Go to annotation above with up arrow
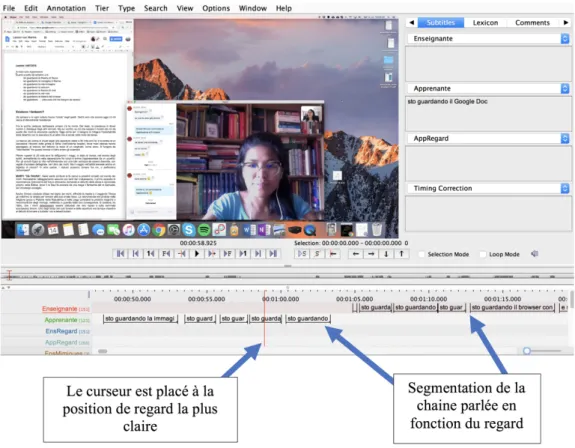 [x=401, y=254]
